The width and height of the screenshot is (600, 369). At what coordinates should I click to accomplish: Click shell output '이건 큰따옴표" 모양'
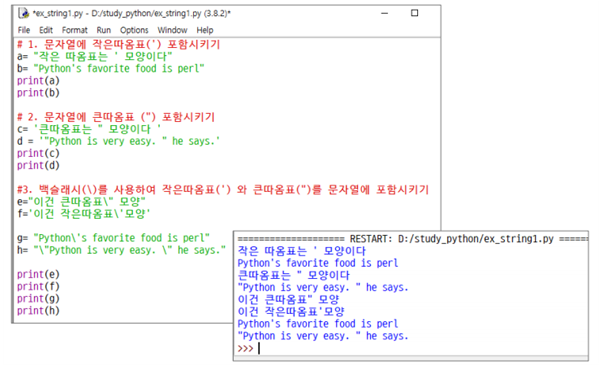coord(288,299)
